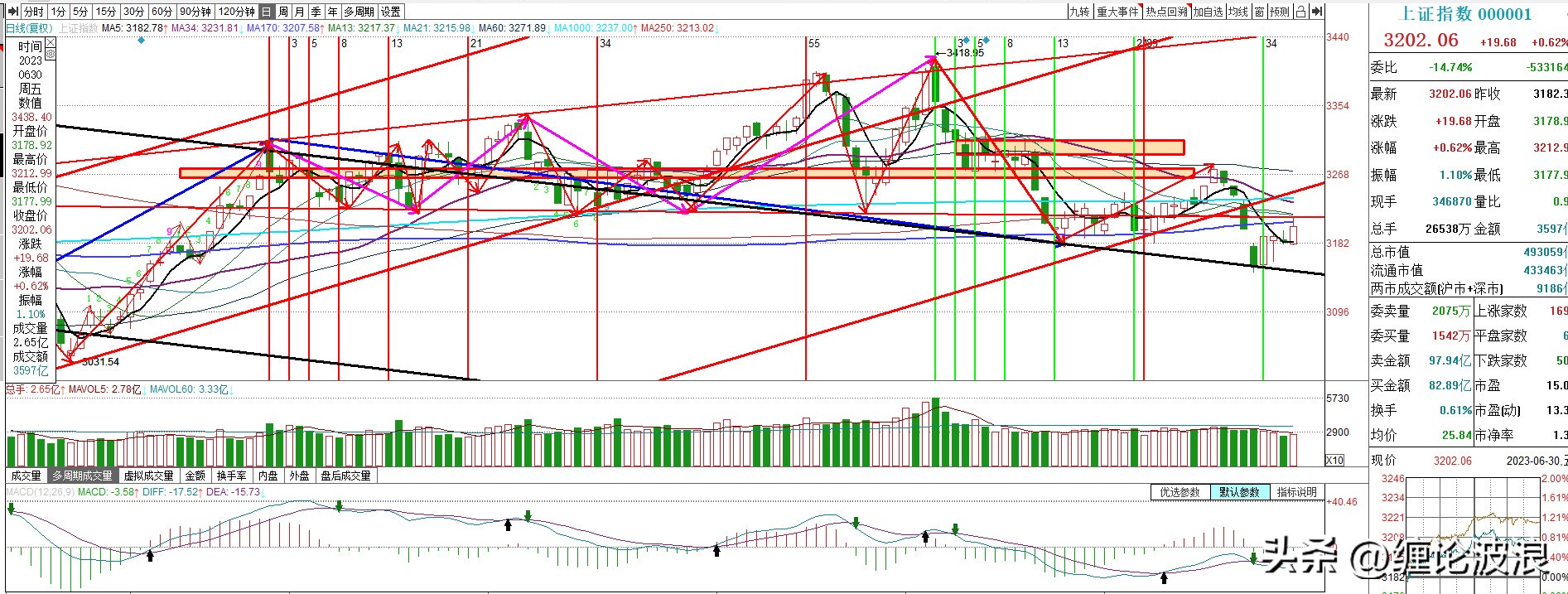Click MA250 indicator label

pos(680,28)
